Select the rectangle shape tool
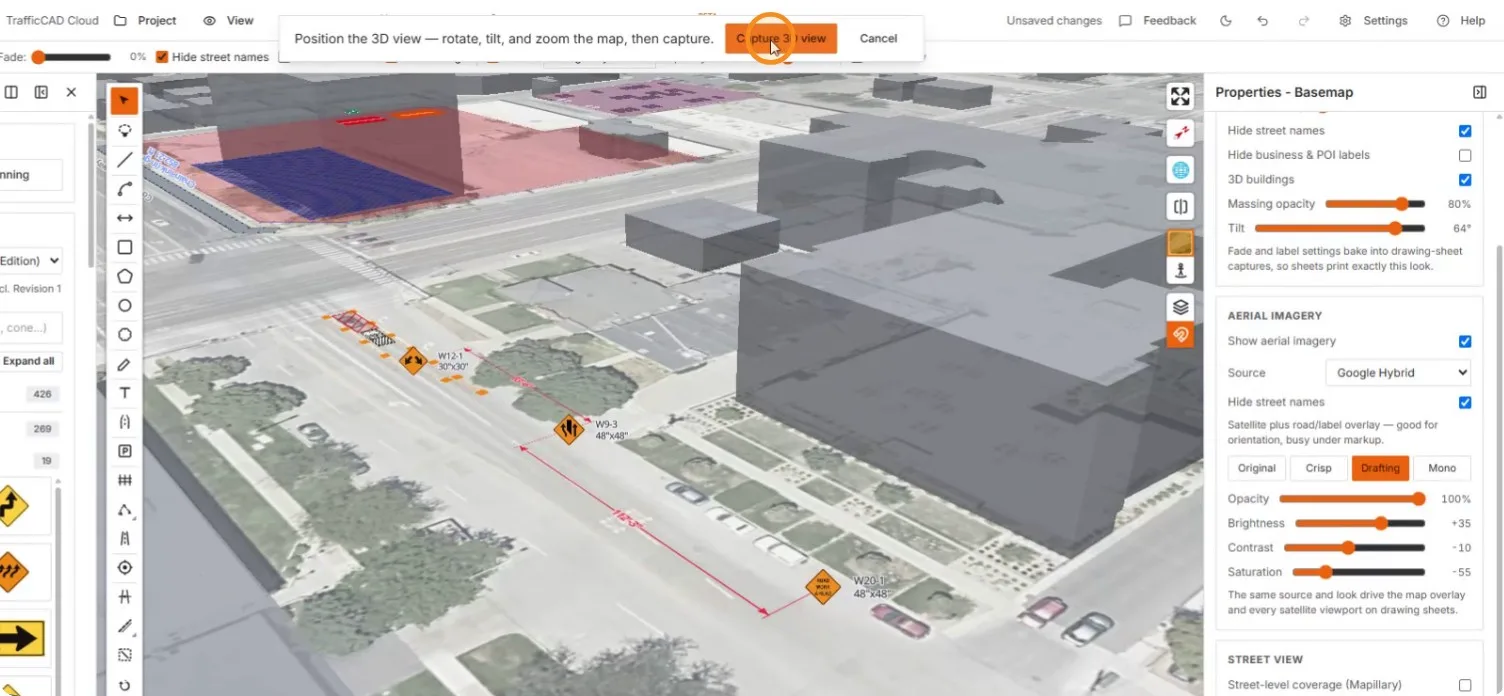The image size is (1504, 696). pos(125,247)
